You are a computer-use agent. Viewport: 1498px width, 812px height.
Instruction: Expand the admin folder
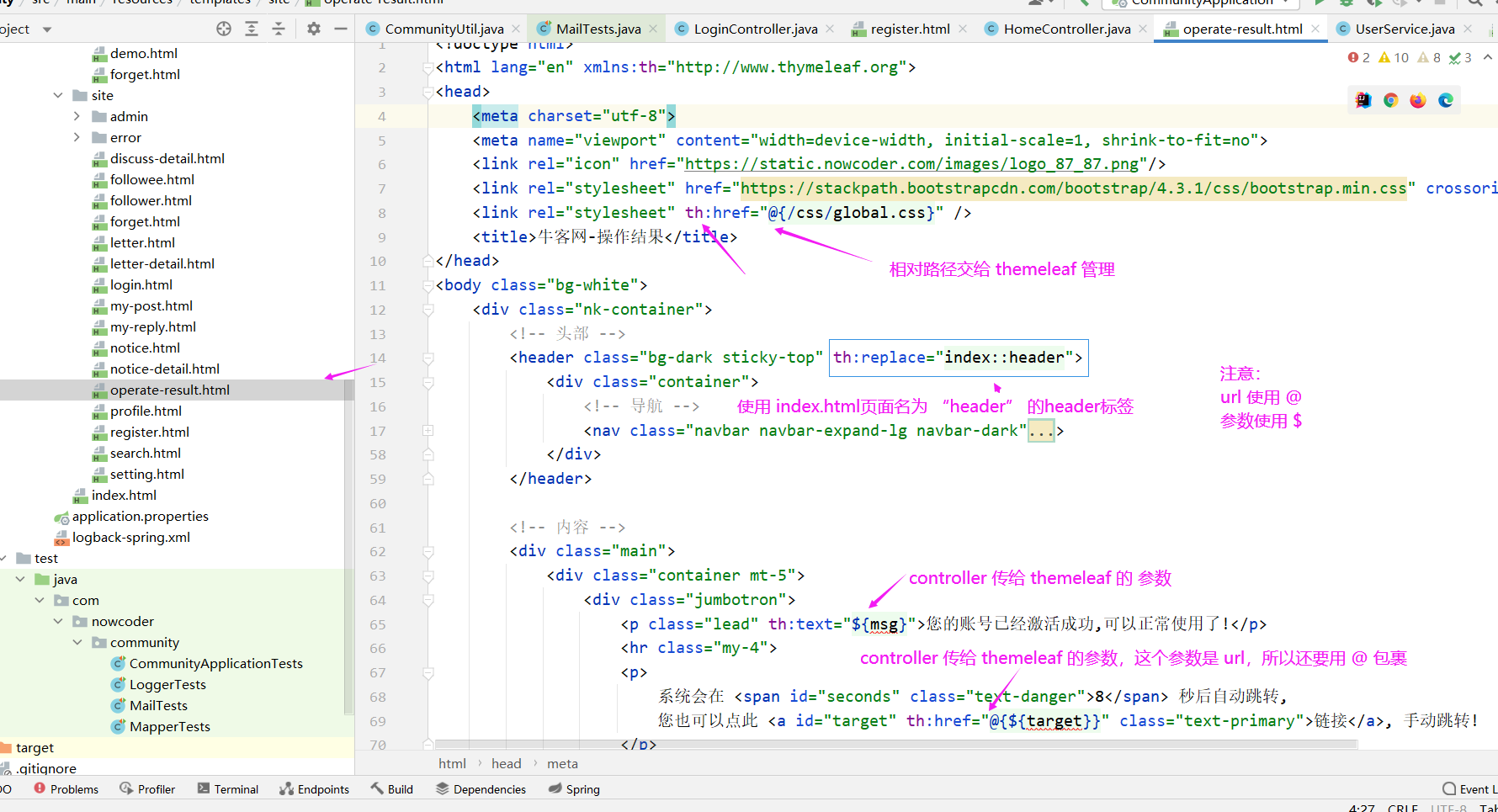77,116
